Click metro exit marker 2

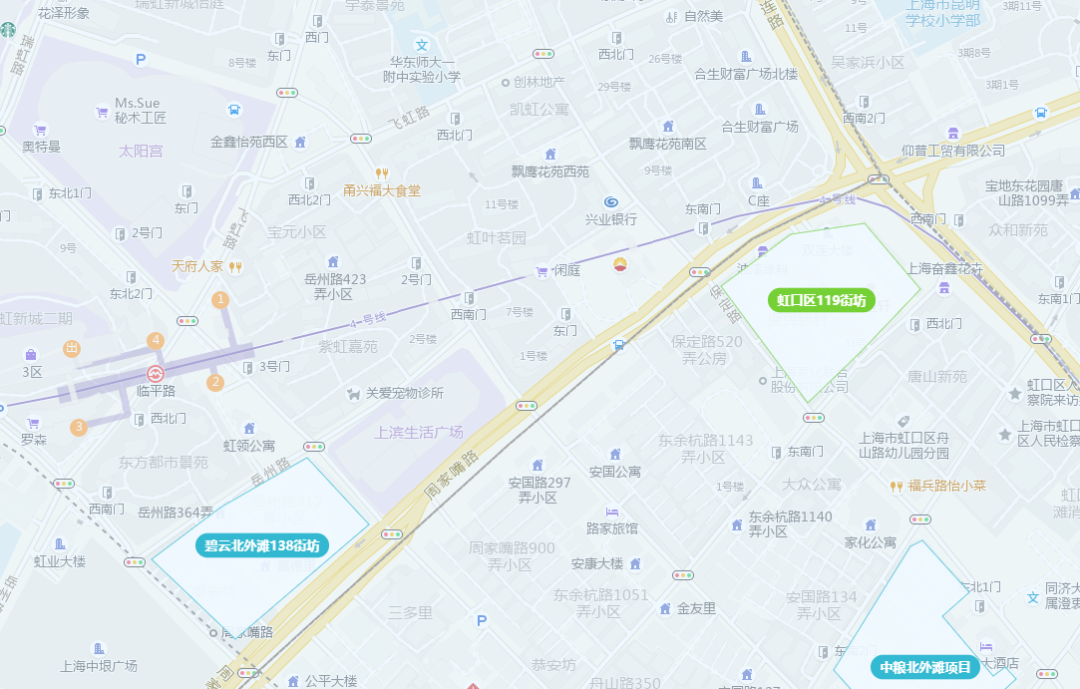[216, 382]
